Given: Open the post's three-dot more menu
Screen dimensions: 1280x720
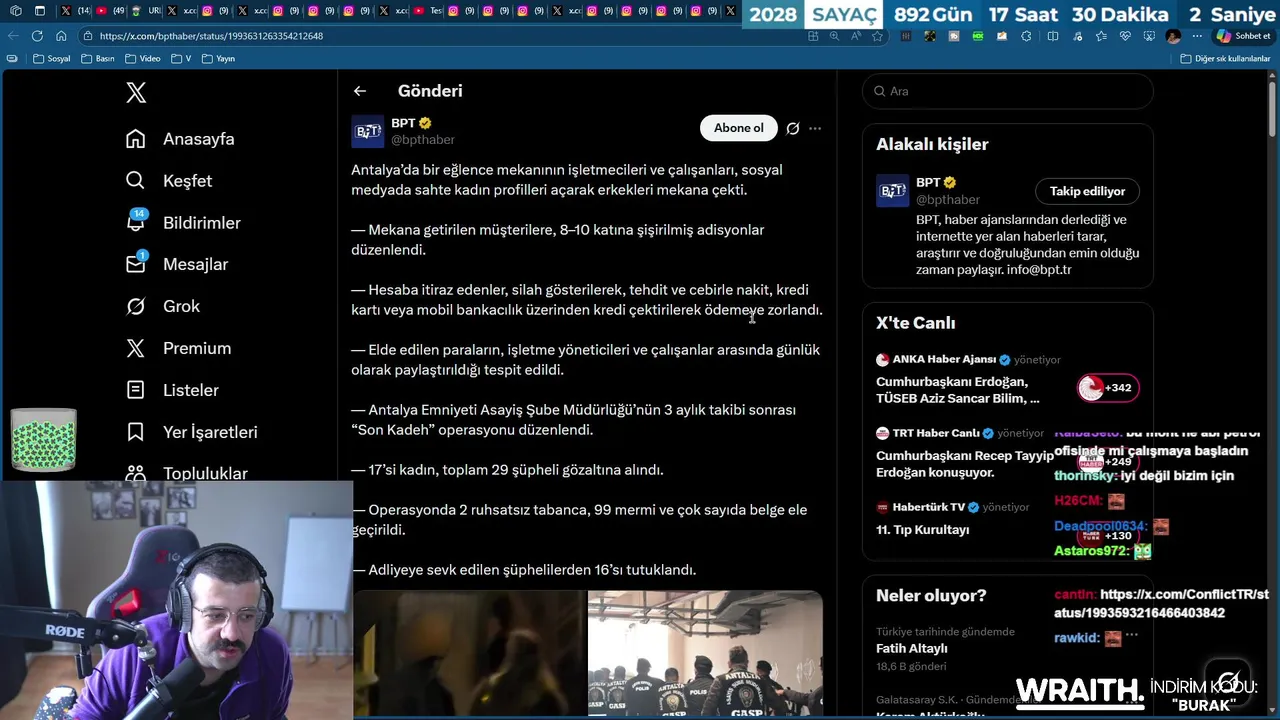Looking at the screenshot, I should (815, 128).
